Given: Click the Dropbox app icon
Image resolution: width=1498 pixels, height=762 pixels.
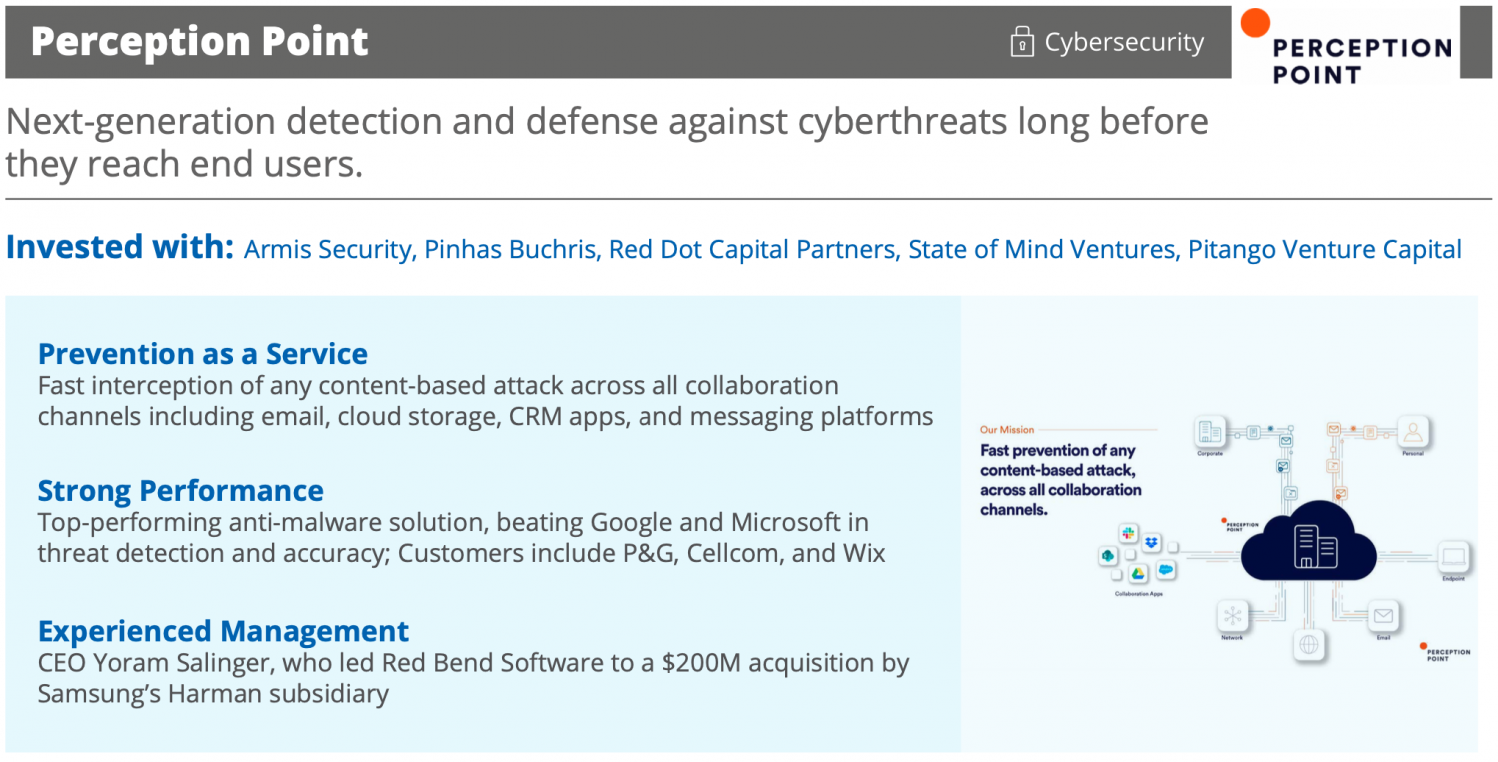Looking at the screenshot, I should pyautogui.click(x=1152, y=542).
